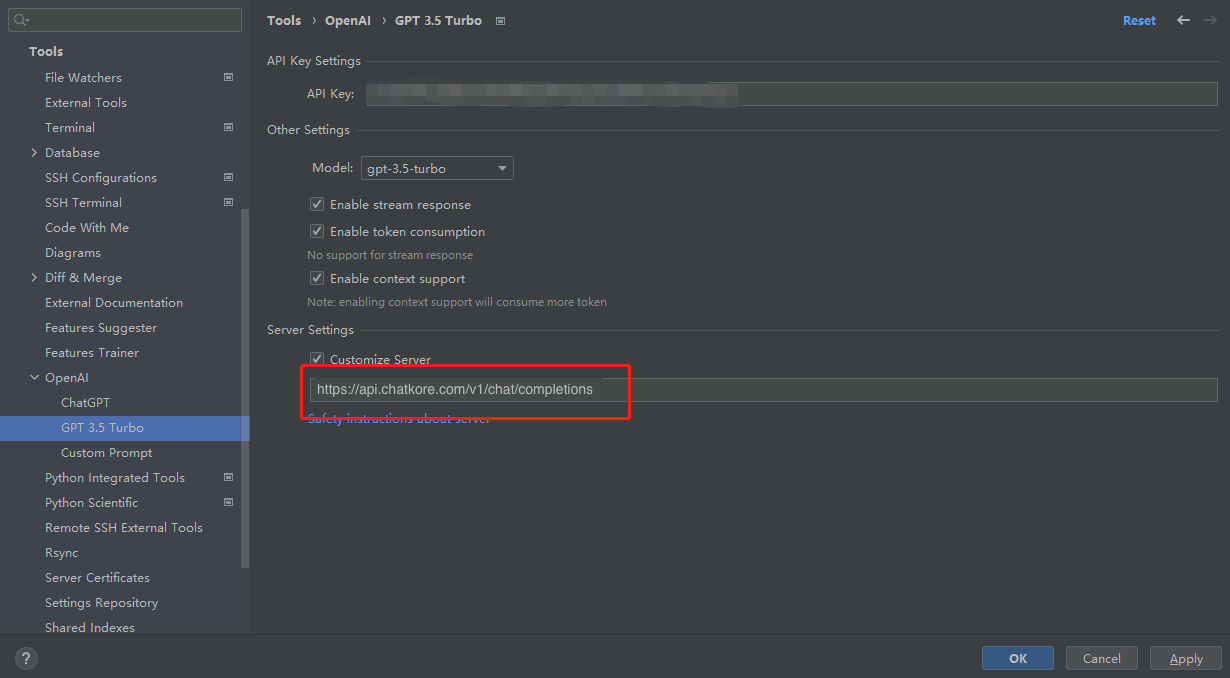Click project-level icon beside Python Scientific
The height and width of the screenshot is (678, 1230).
pyautogui.click(x=228, y=502)
